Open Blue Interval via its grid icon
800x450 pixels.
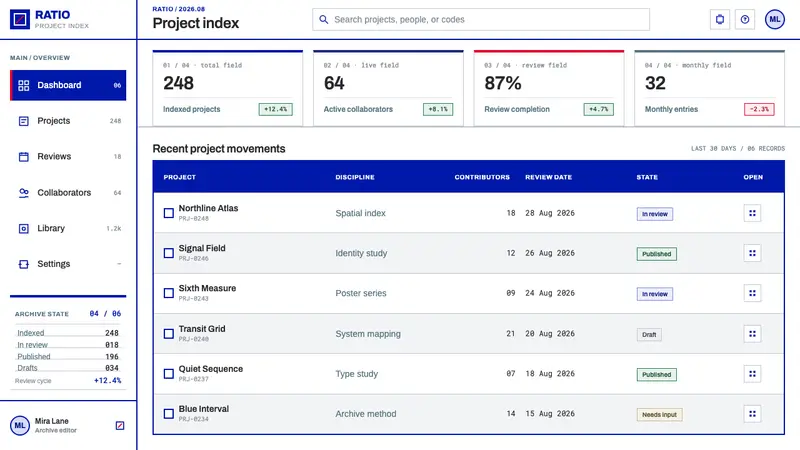coord(752,414)
